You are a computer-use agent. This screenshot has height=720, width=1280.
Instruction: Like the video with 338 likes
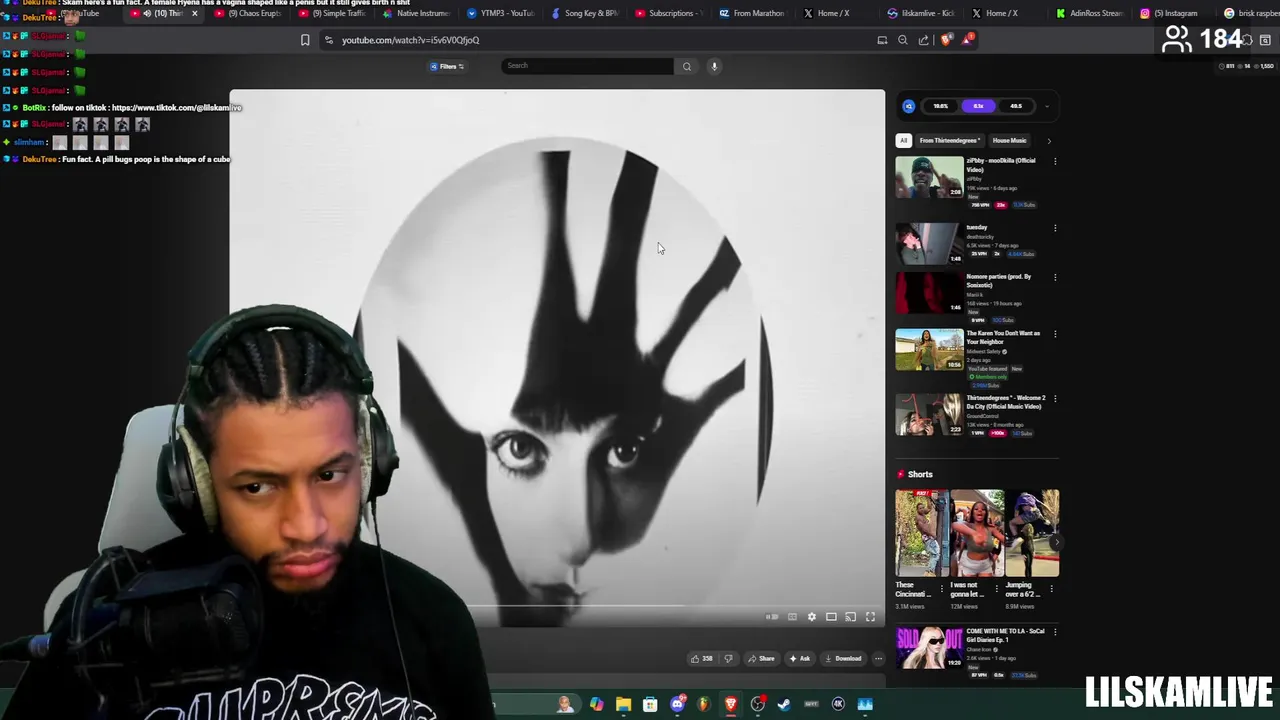point(701,658)
